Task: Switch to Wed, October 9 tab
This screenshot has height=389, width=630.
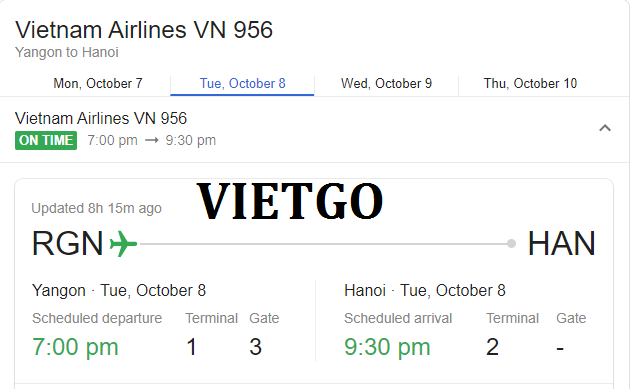Action: tap(386, 84)
